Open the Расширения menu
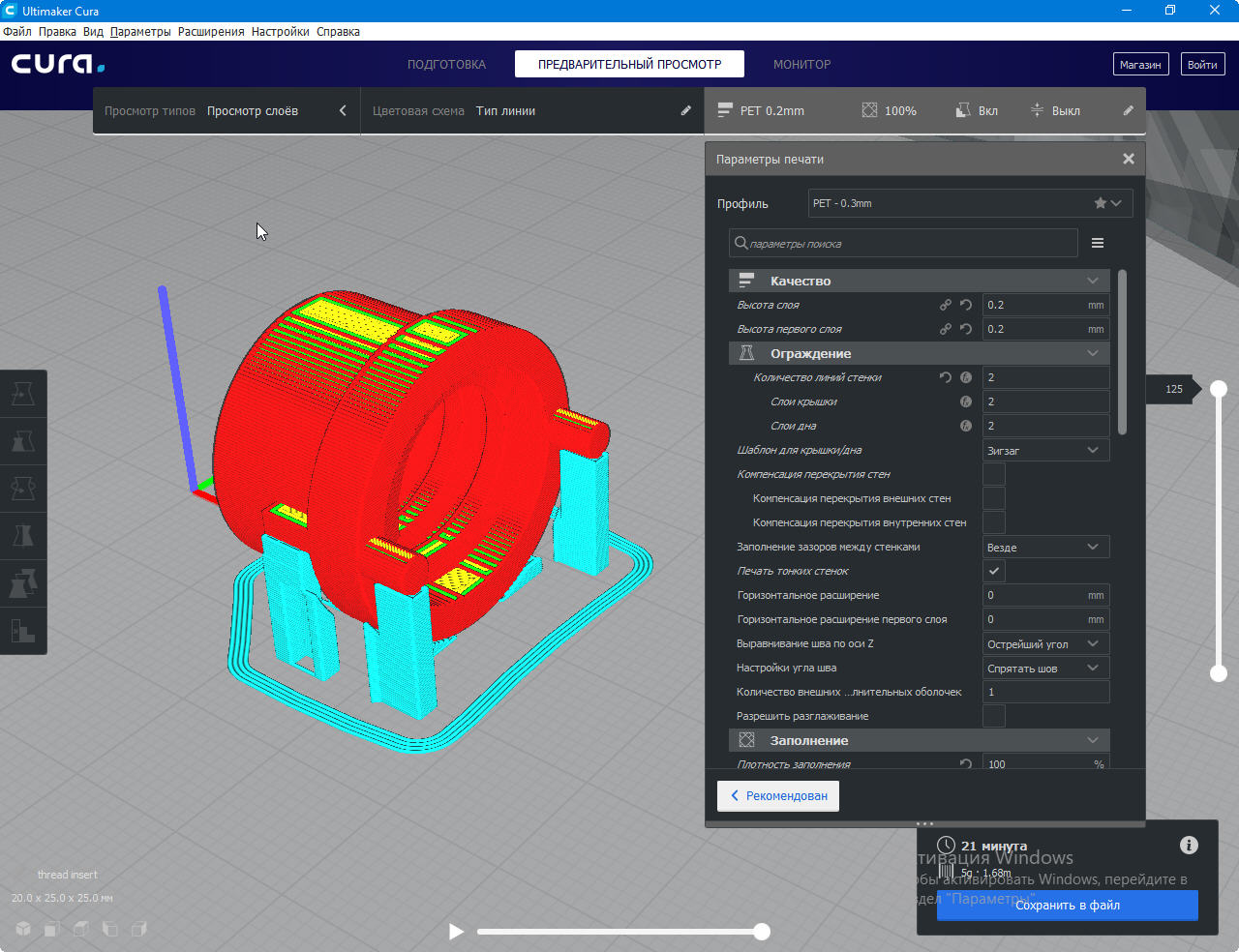The image size is (1239, 952). click(x=211, y=31)
